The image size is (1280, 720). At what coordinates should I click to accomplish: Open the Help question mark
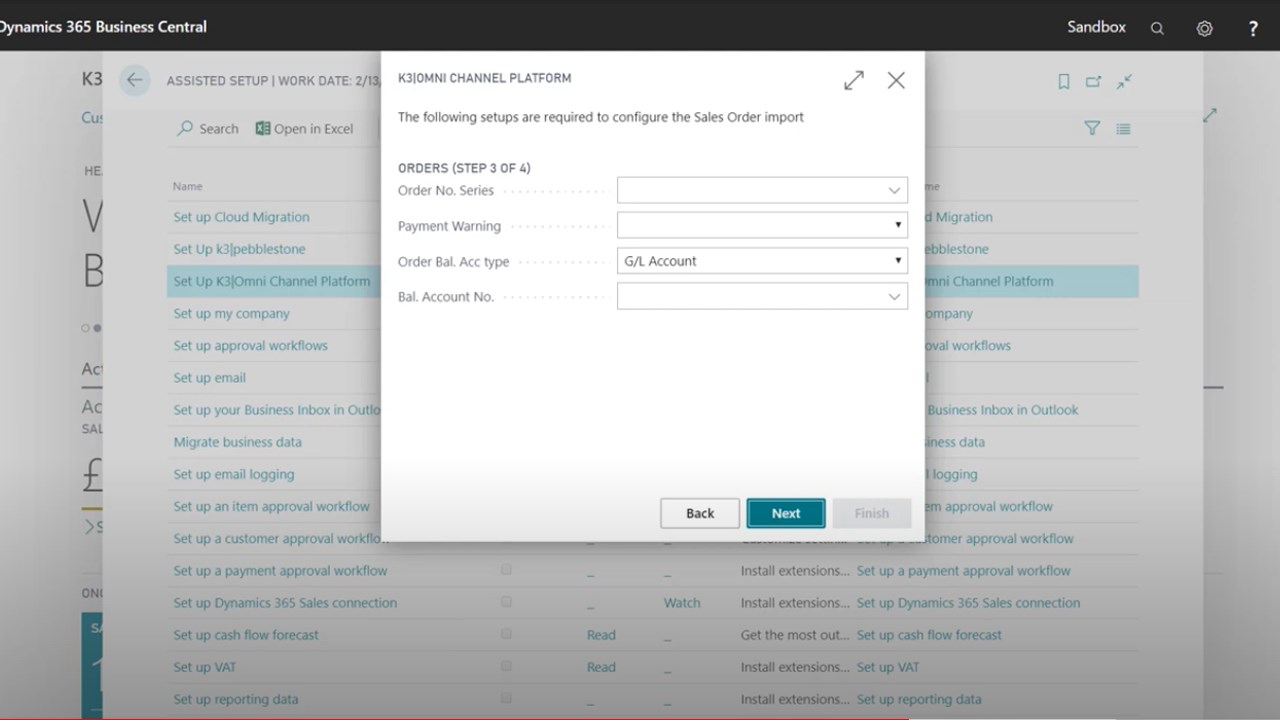[1253, 28]
